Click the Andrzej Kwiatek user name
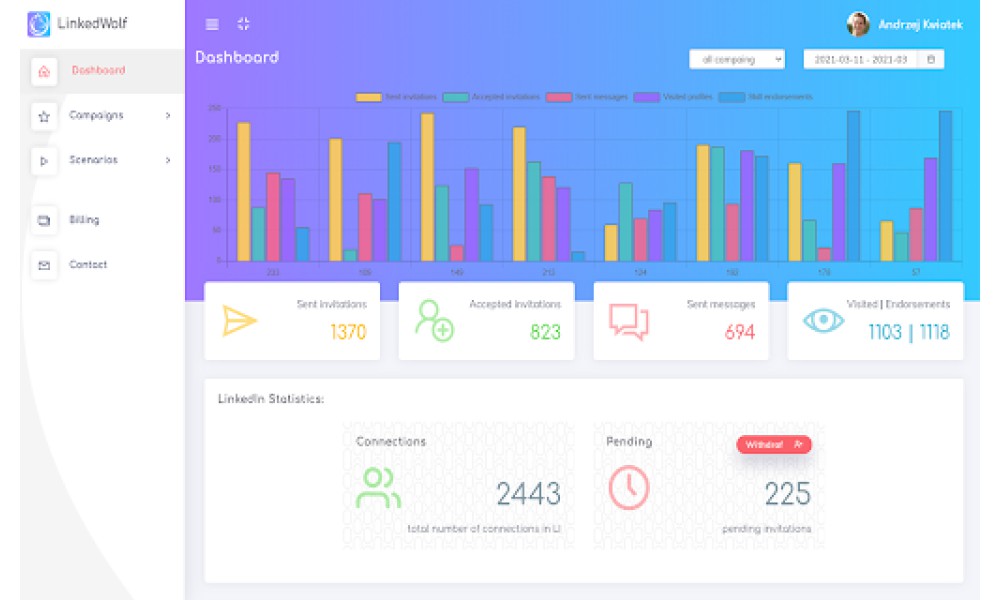Image resolution: width=1000 pixels, height=600 pixels. click(920, 25)
